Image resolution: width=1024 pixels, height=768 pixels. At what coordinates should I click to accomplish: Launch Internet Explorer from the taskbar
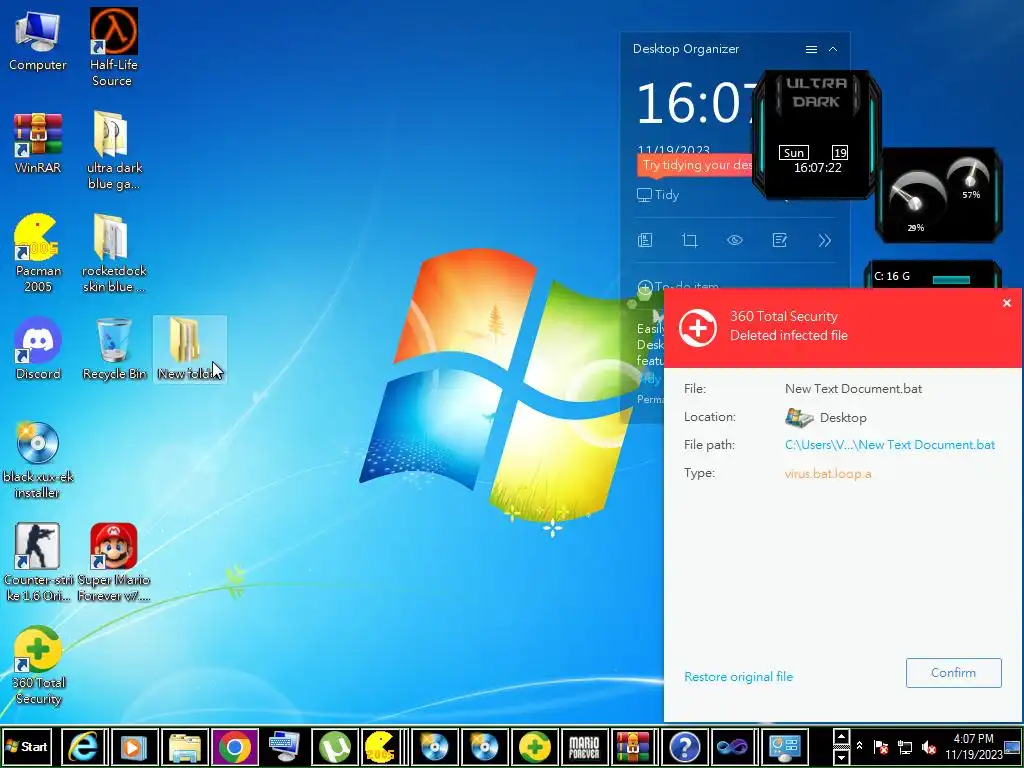[x=82, y=746]
